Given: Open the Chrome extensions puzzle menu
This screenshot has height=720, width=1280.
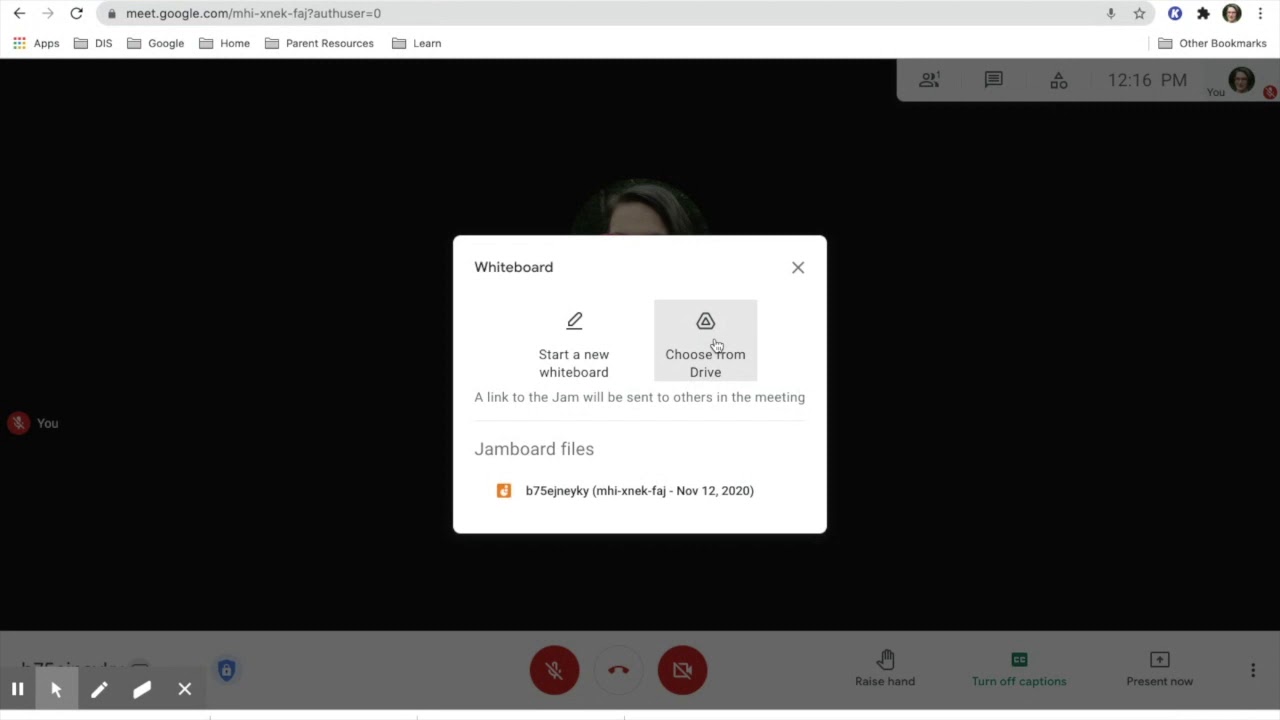Looking at the screenshot, I should tap(1203, 13).
